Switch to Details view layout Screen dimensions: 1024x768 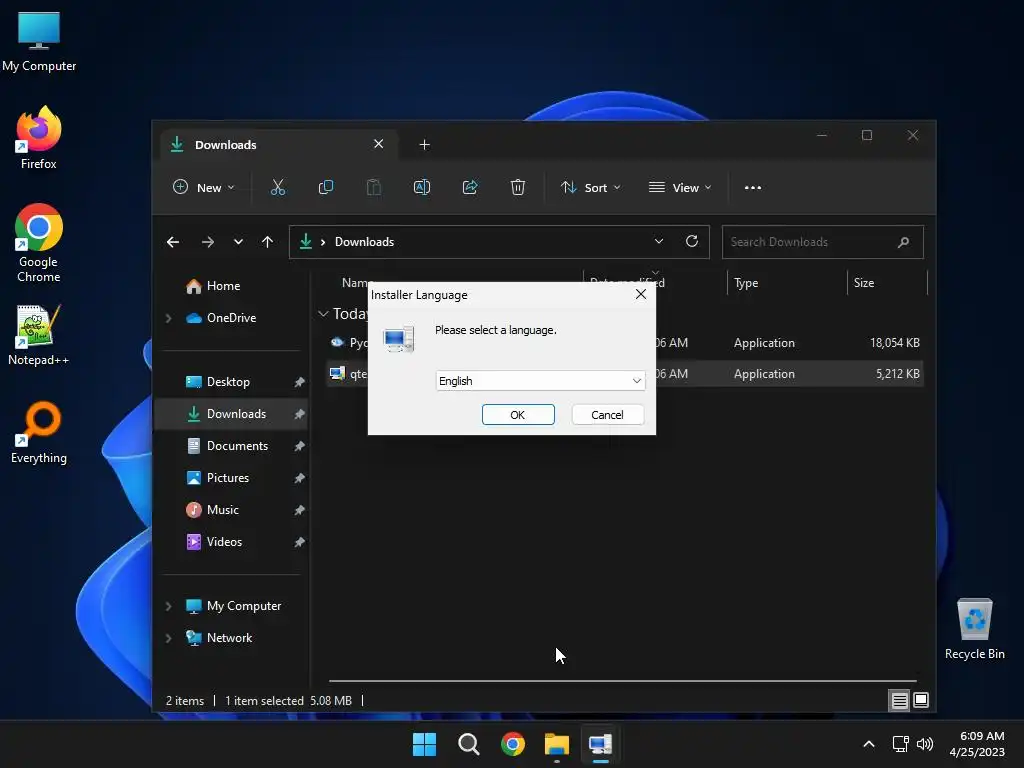click(x=899, y=701)
